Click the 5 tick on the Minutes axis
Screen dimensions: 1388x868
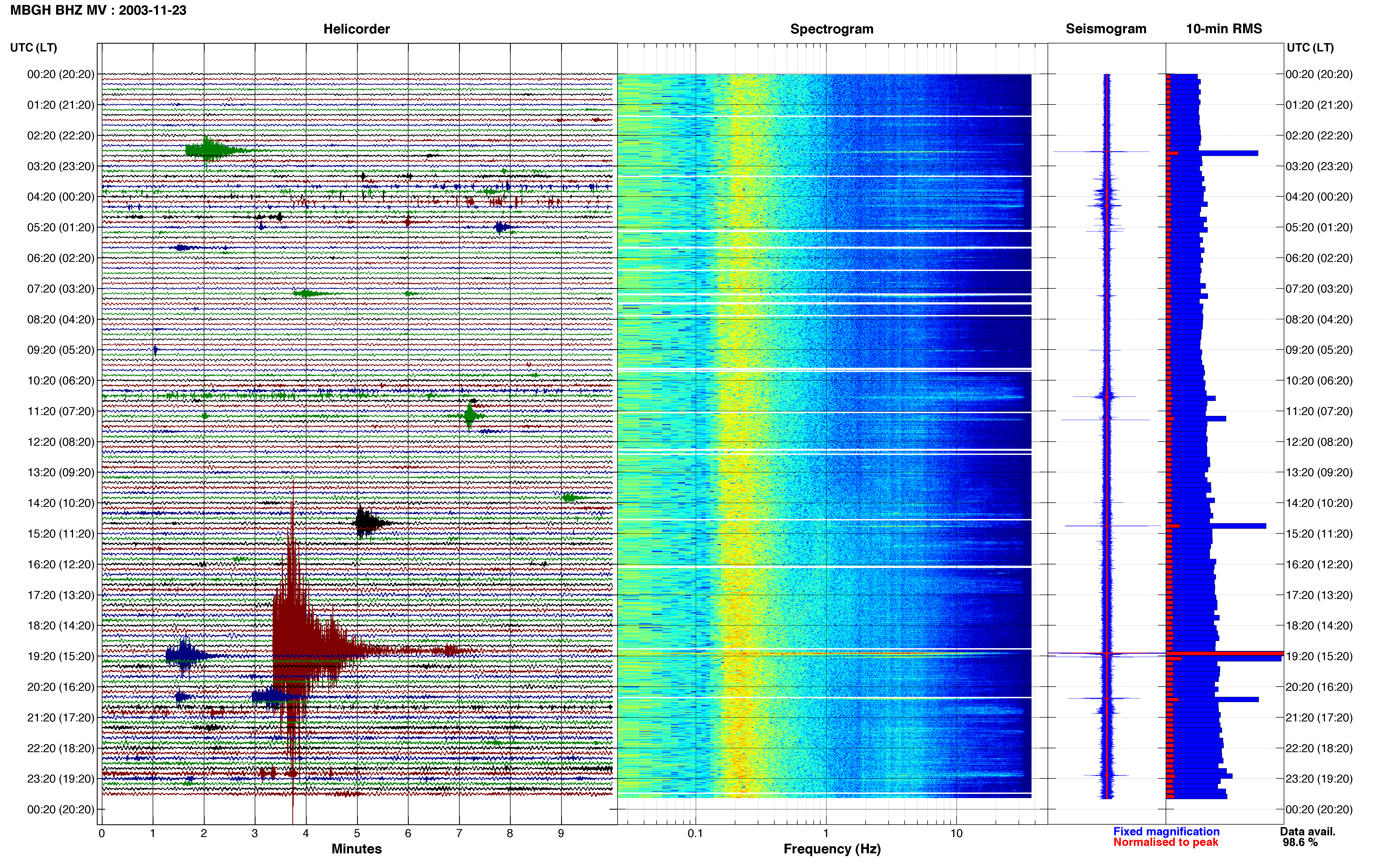click(x=357, y=833)
